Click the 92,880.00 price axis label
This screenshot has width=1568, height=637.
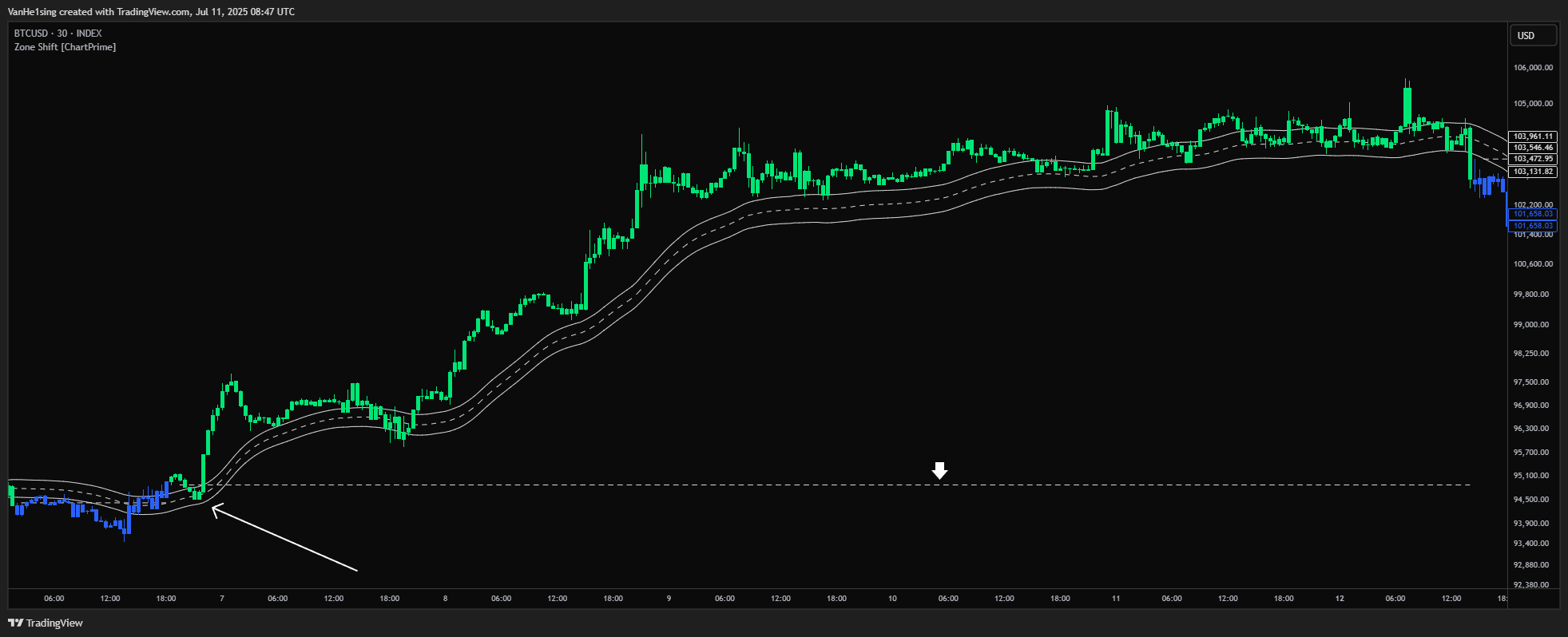pyautogui.click(x=1531, y=565)
